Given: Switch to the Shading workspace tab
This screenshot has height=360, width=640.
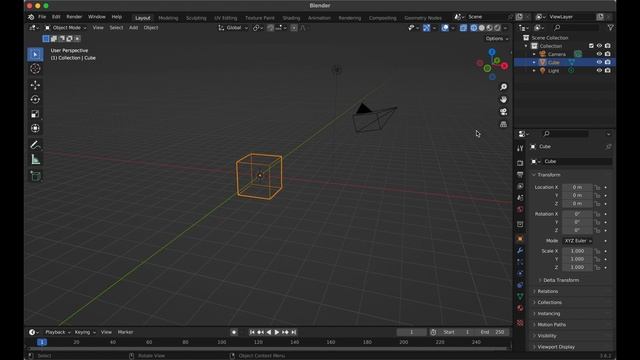Looking at the screenshot, I should [291, 18].
